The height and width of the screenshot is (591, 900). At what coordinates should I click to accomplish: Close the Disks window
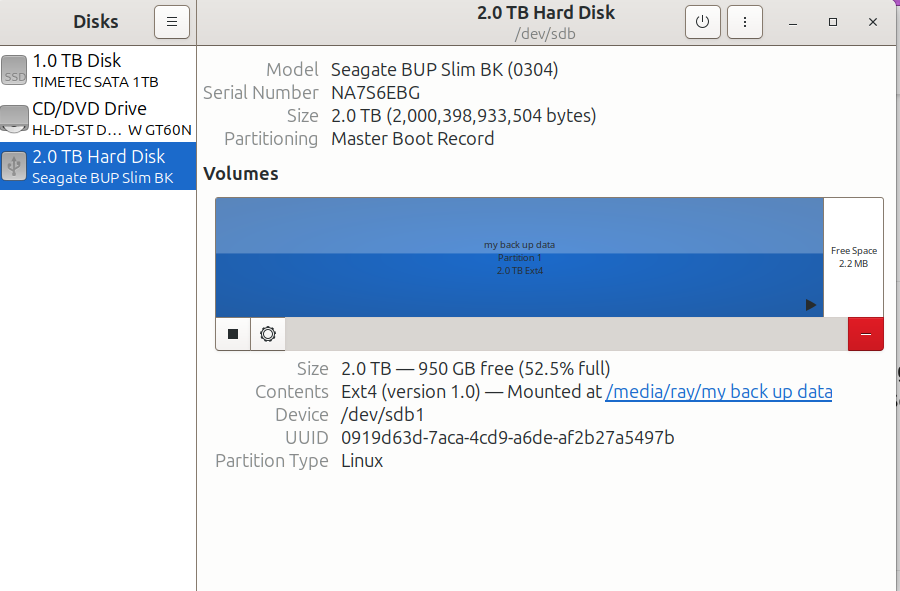pyautogui.click(x=873, y=22)
